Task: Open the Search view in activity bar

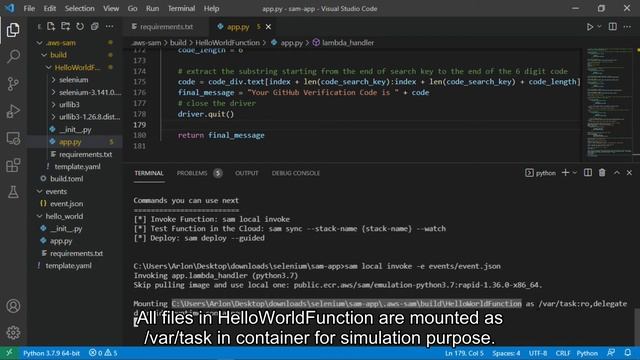Action: click(13, 56)
